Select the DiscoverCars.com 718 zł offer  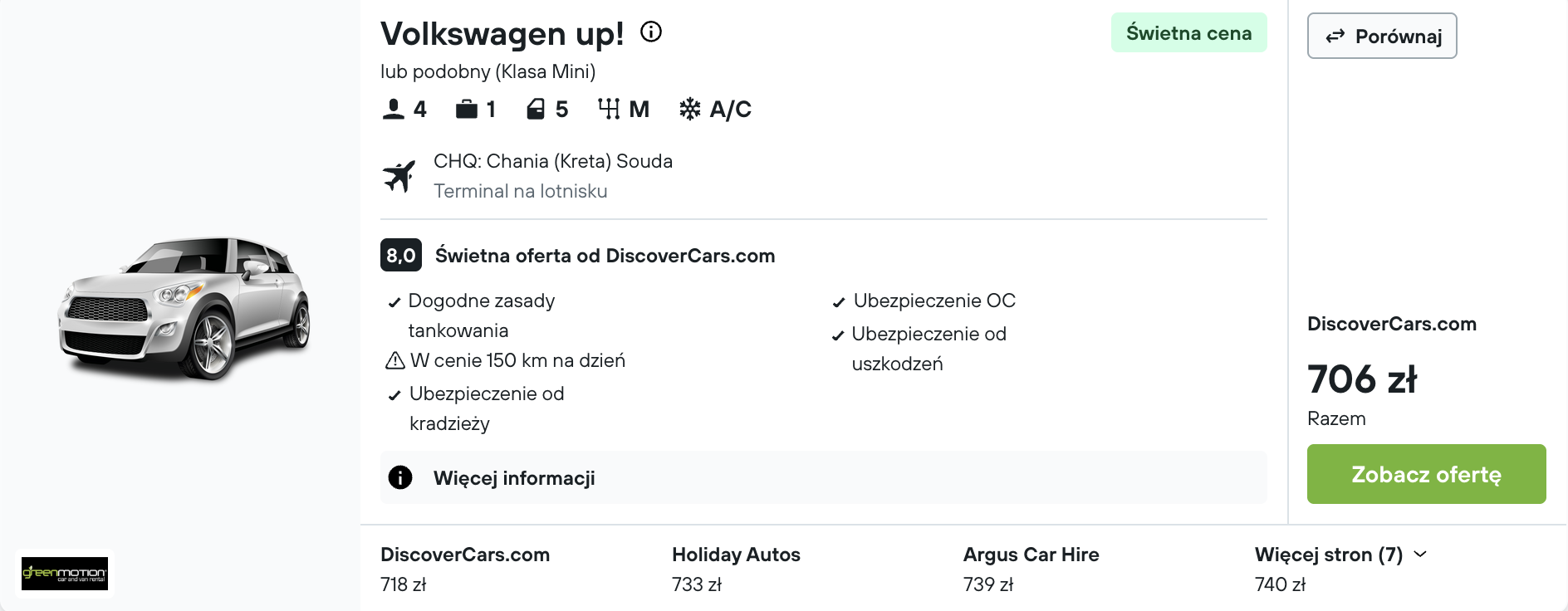465,569
